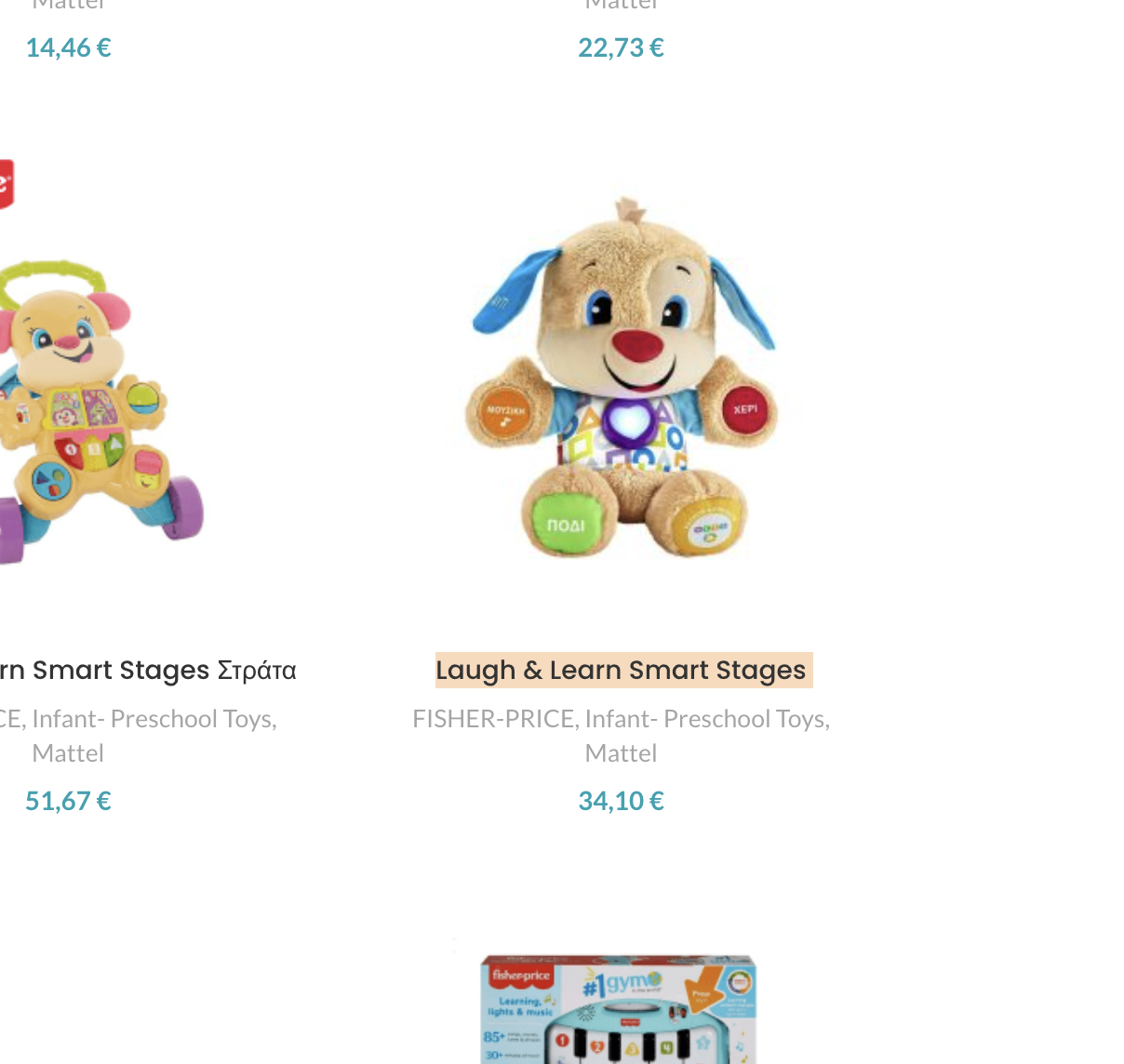Click the green ΠΟΔΙ foot button
The height and width of the screenshot is (1064, 1124).
coord(566,525)
